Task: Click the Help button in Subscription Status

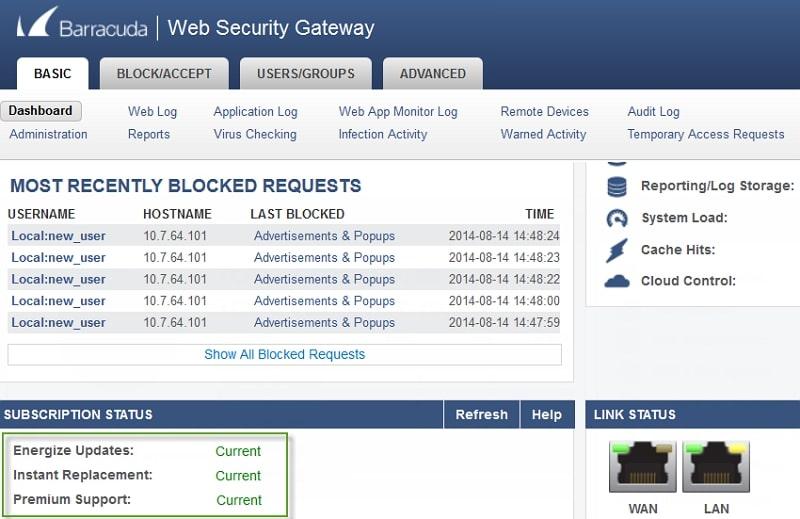Action: [546, 414]
